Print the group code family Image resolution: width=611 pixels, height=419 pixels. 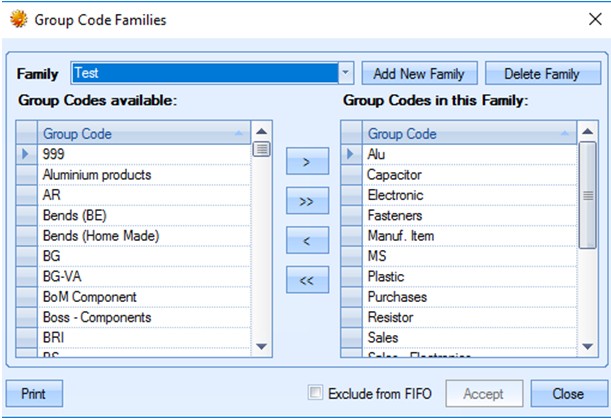(33, 393)
